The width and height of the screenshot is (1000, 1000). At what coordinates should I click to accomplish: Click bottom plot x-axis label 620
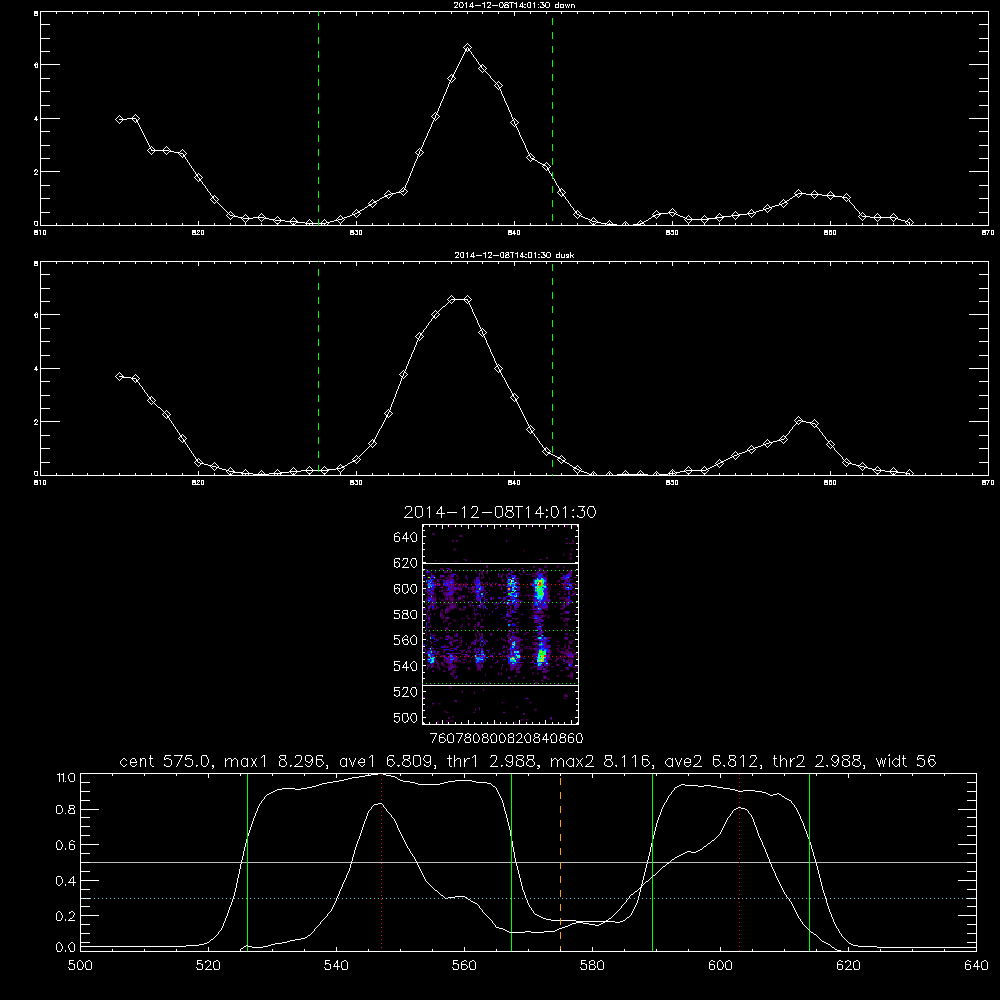[848, 966]
